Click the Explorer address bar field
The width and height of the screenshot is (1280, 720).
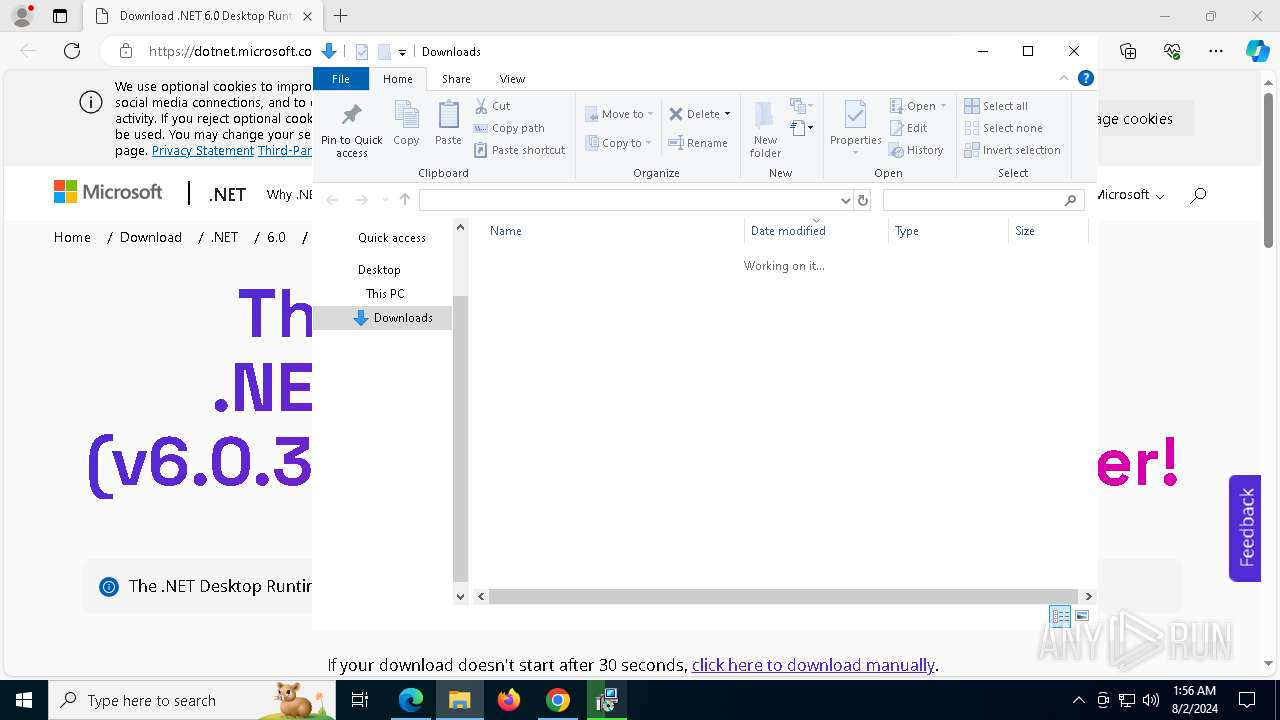[636, 200]
